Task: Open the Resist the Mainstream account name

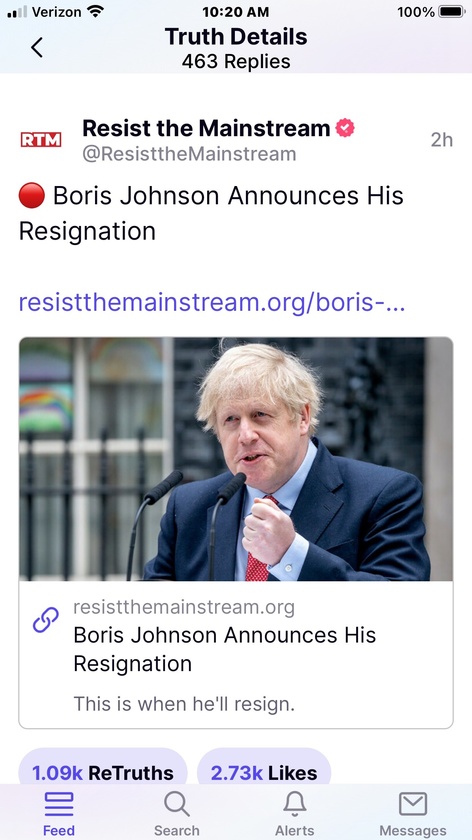Action: [x=206, y=129]
